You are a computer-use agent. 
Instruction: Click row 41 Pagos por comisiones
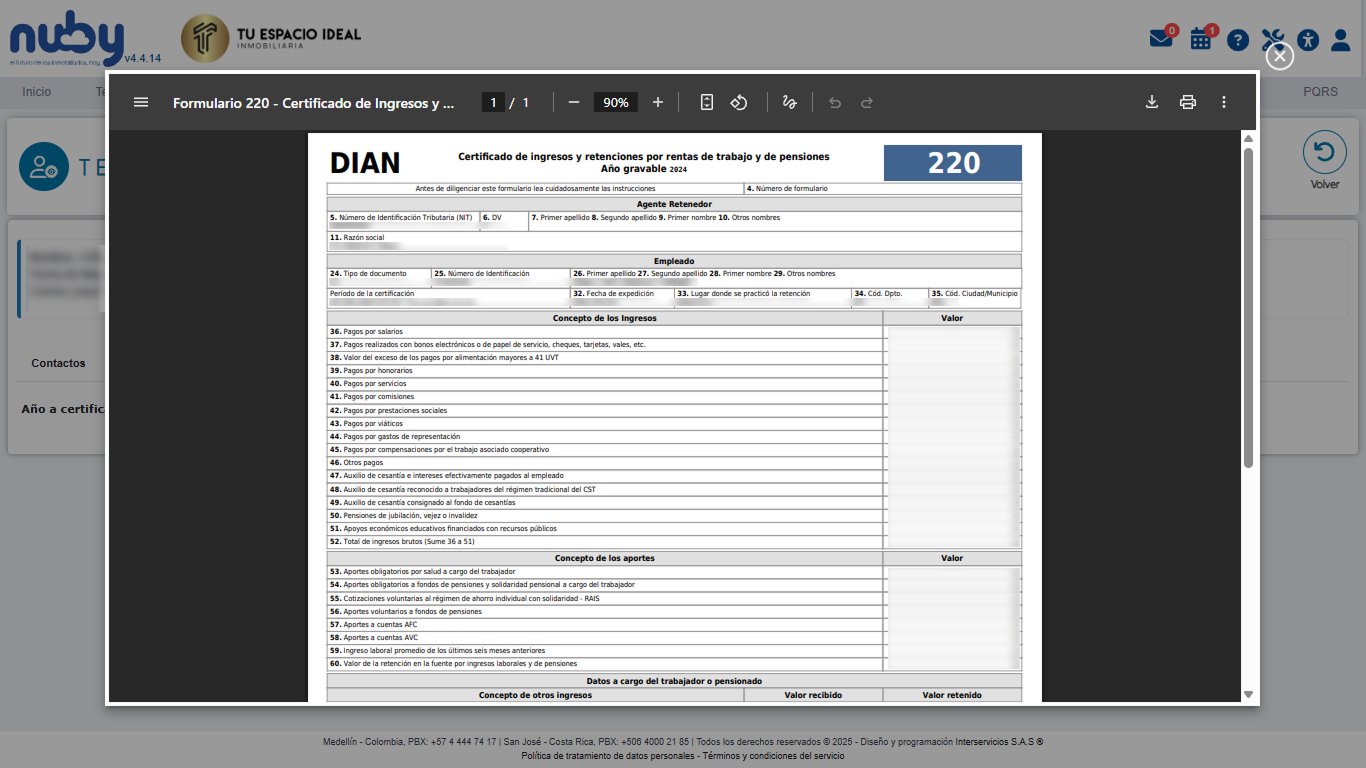[605, 397]
